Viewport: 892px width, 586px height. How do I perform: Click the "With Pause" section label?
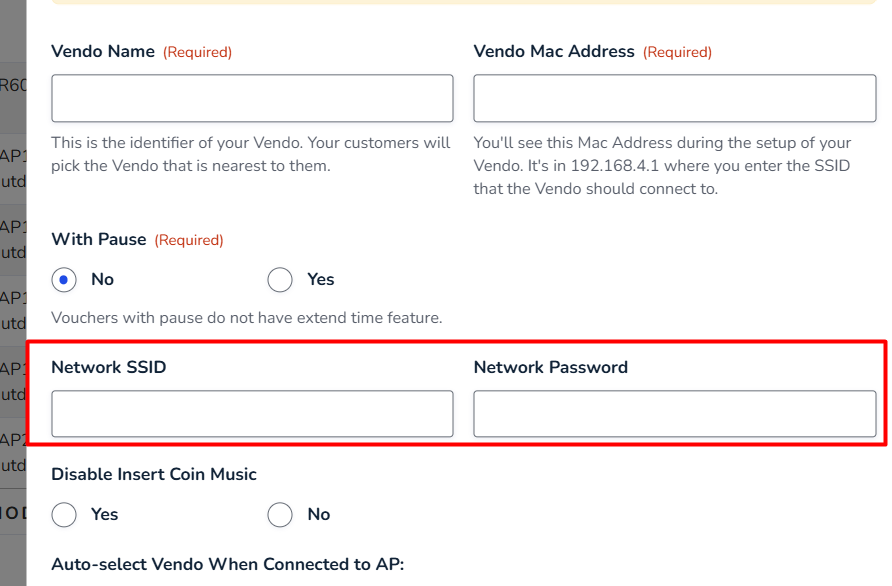tap(99, 240)
